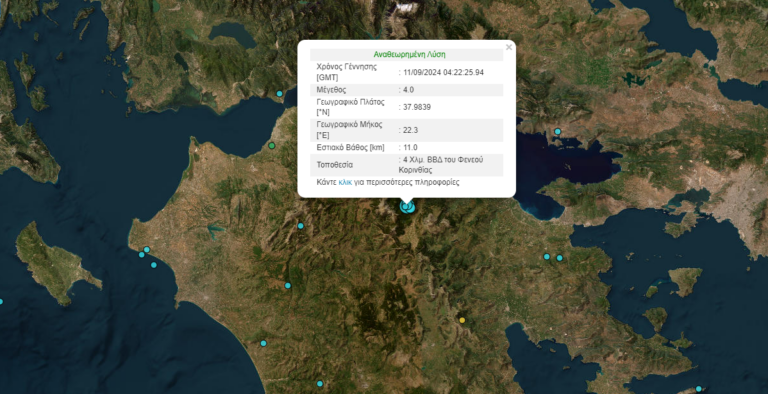Select the southernmost of three west-coast cyan markers
Screen dimensions: 768x394
(x=154, y=265)
